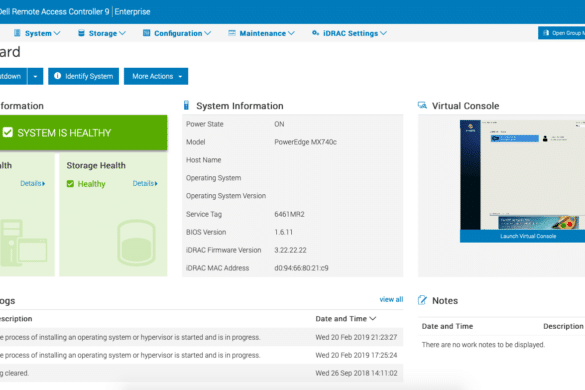The width and height of the screenshot is (585, 390).
Task: Open the More Actions dropdown
Action: 156,76
